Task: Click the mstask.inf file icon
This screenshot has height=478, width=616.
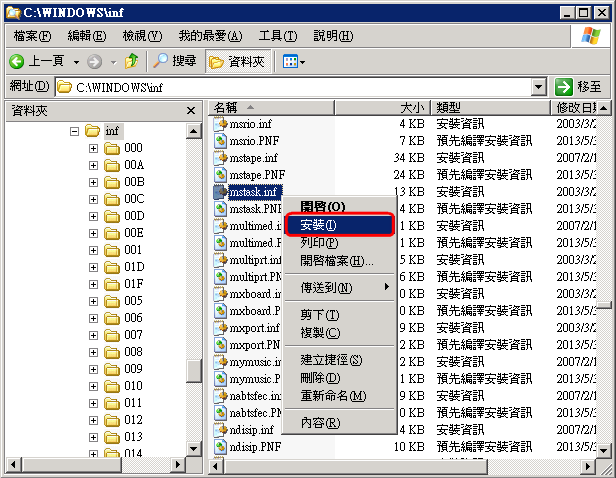Action: click(220, 192)
